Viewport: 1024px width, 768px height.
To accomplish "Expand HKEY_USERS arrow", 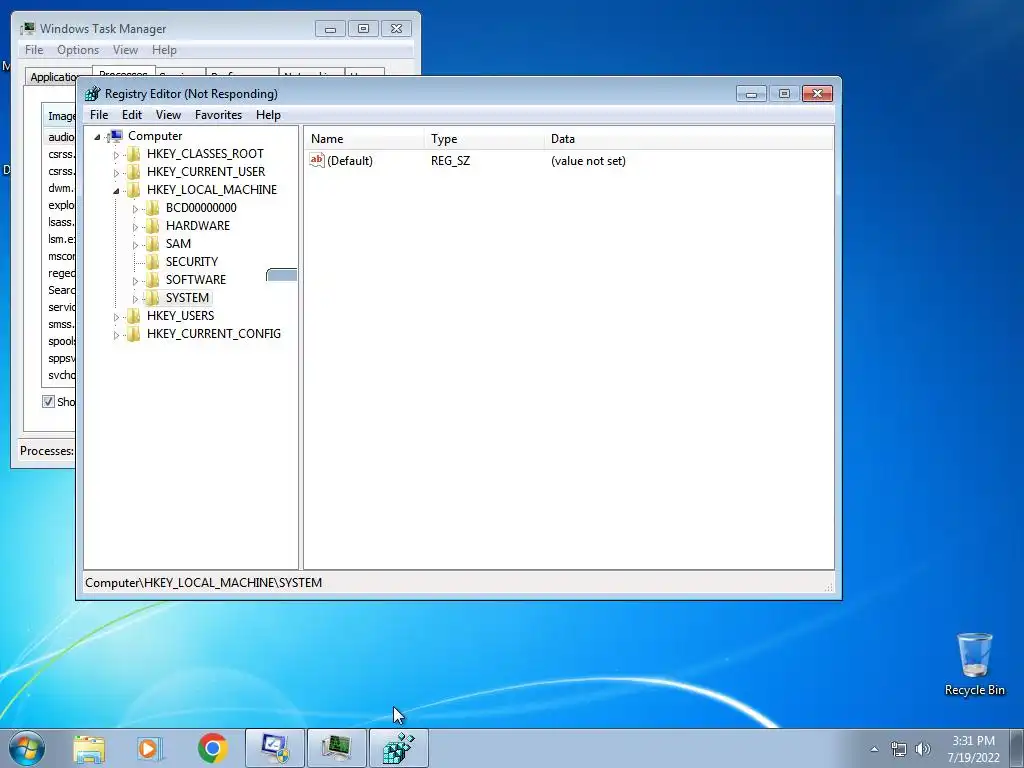I will (x=116, y=317).
